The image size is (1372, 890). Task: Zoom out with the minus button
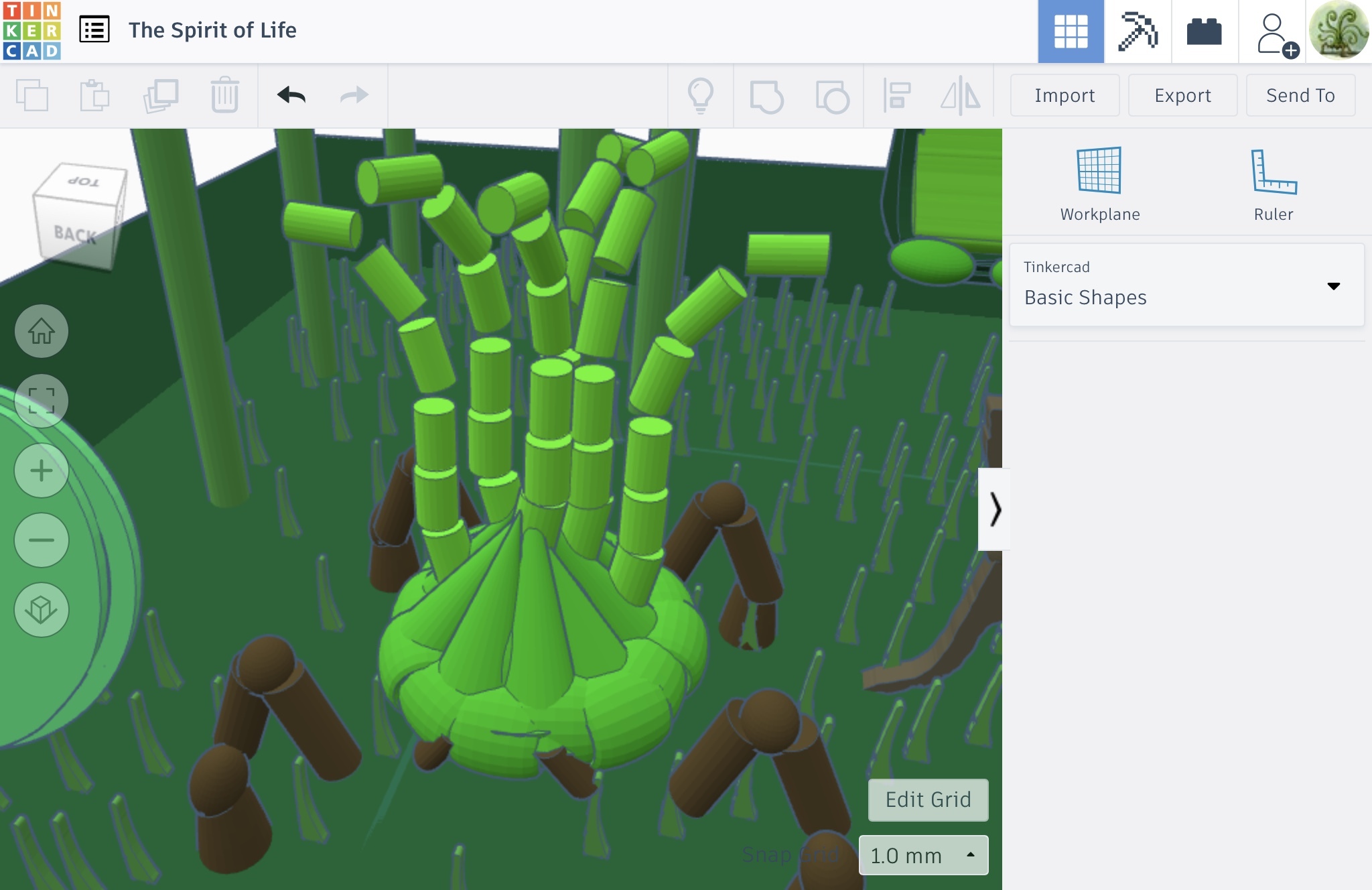pyautogui.click(x=42, y=540)
